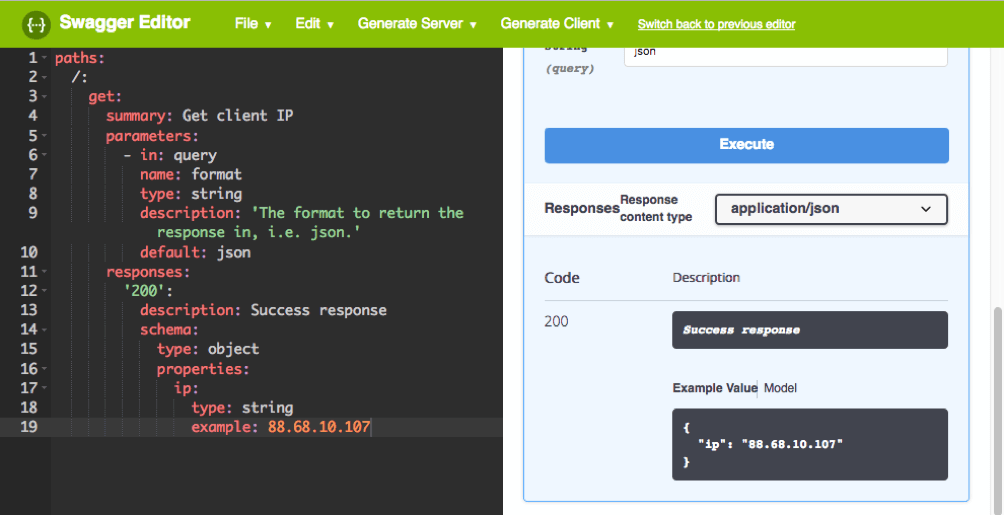Click the format query input field
The width and height of the screenshot is (1004, 515).
click(785, 52)
